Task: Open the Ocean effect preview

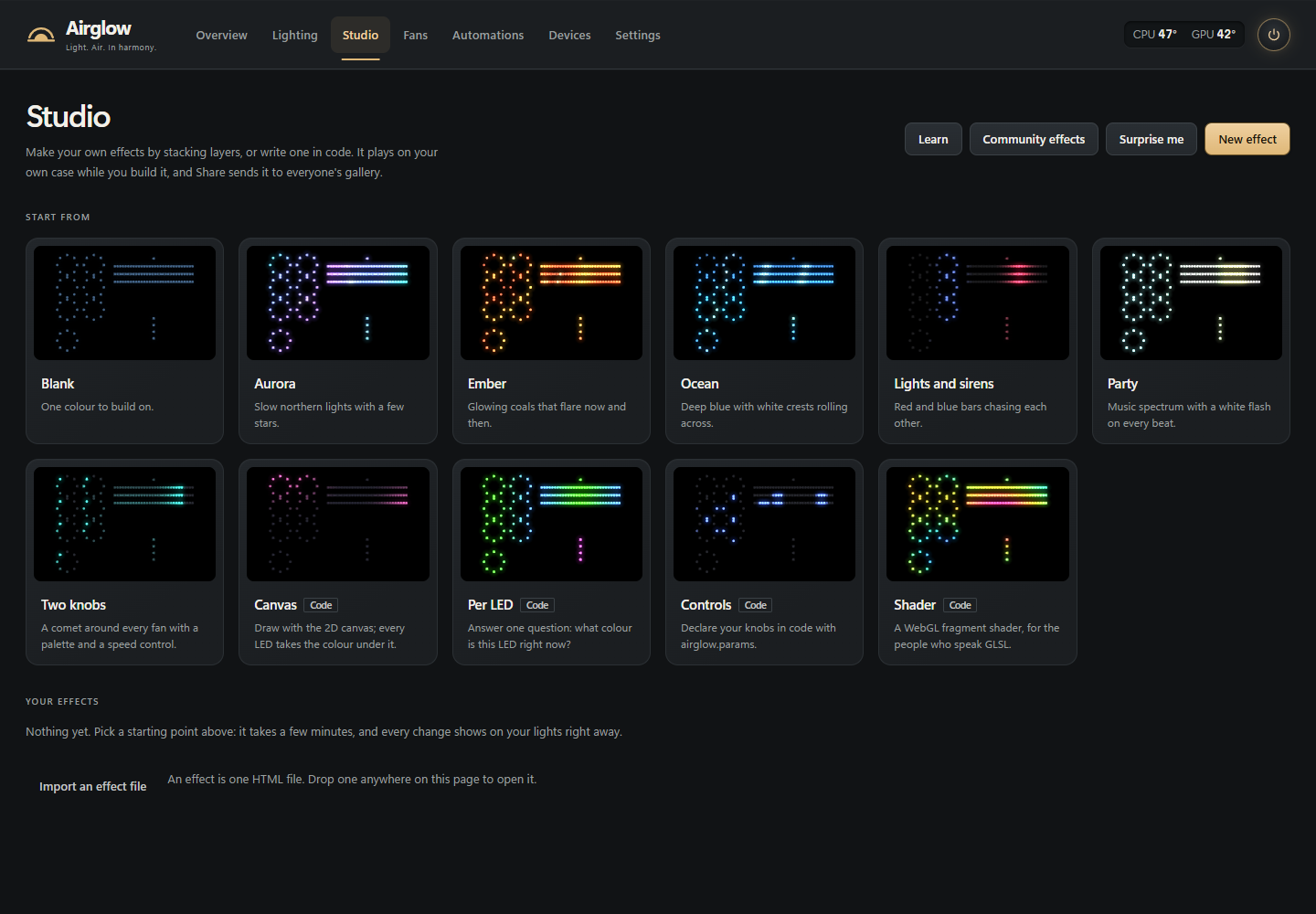Action: (765, 303)
